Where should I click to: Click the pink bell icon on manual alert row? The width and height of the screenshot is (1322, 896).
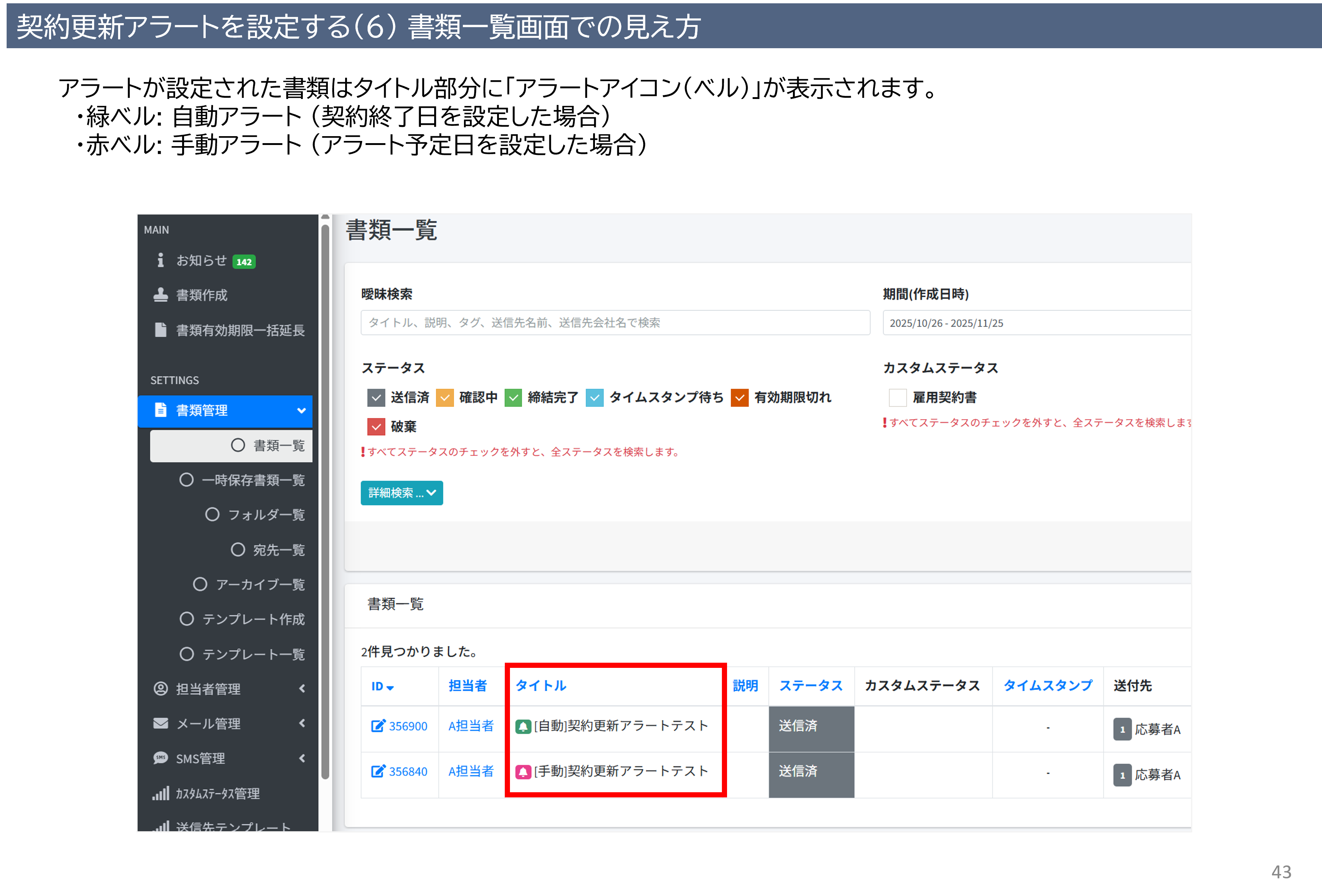click(x=523, y=772)
